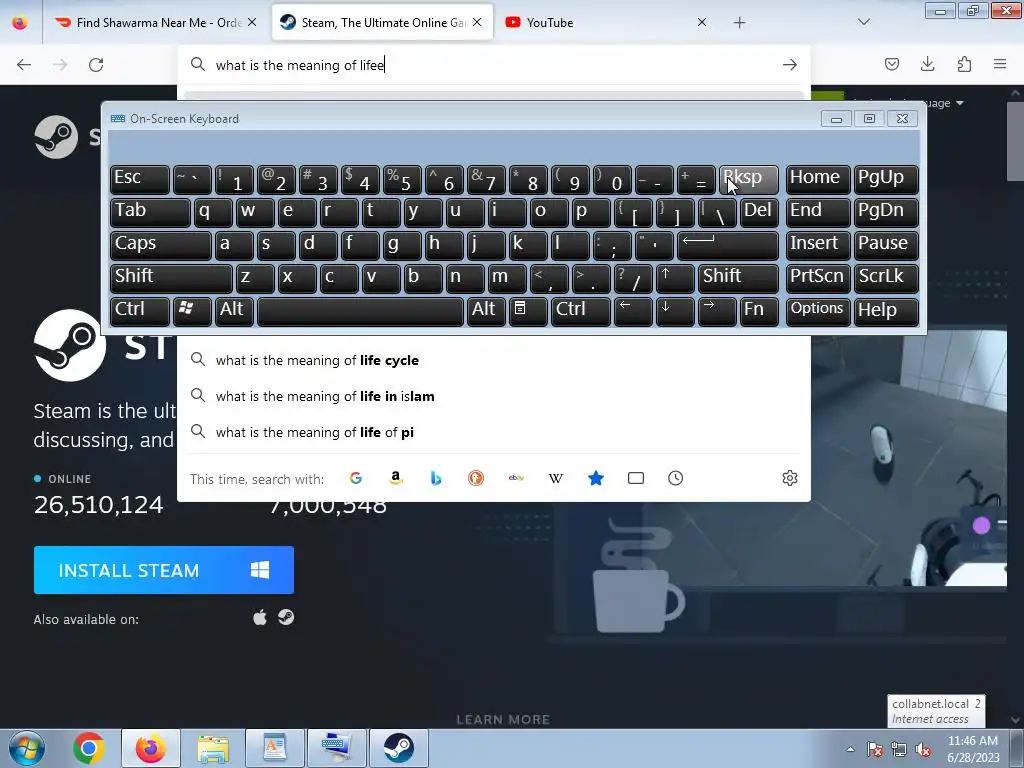This screenshot has width=1024, height=768.
Task: Search with Bing icon
Action: (x=436, y=478)
